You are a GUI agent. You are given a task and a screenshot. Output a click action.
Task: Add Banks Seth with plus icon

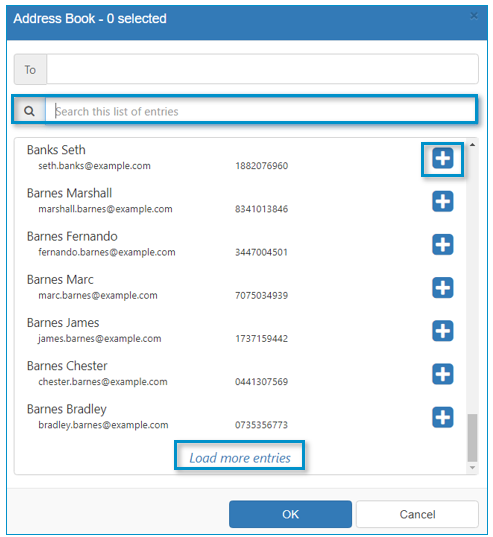(442, 158)
